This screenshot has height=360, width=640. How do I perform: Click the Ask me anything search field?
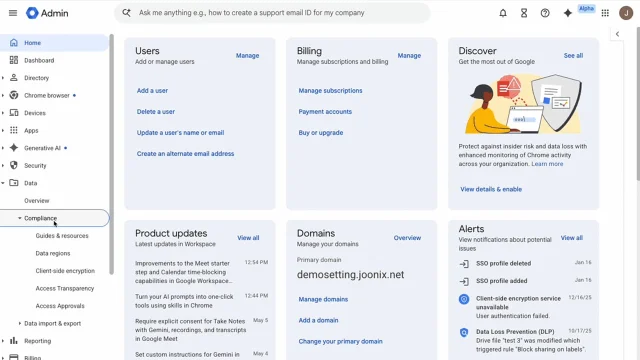tap(272, 13)
